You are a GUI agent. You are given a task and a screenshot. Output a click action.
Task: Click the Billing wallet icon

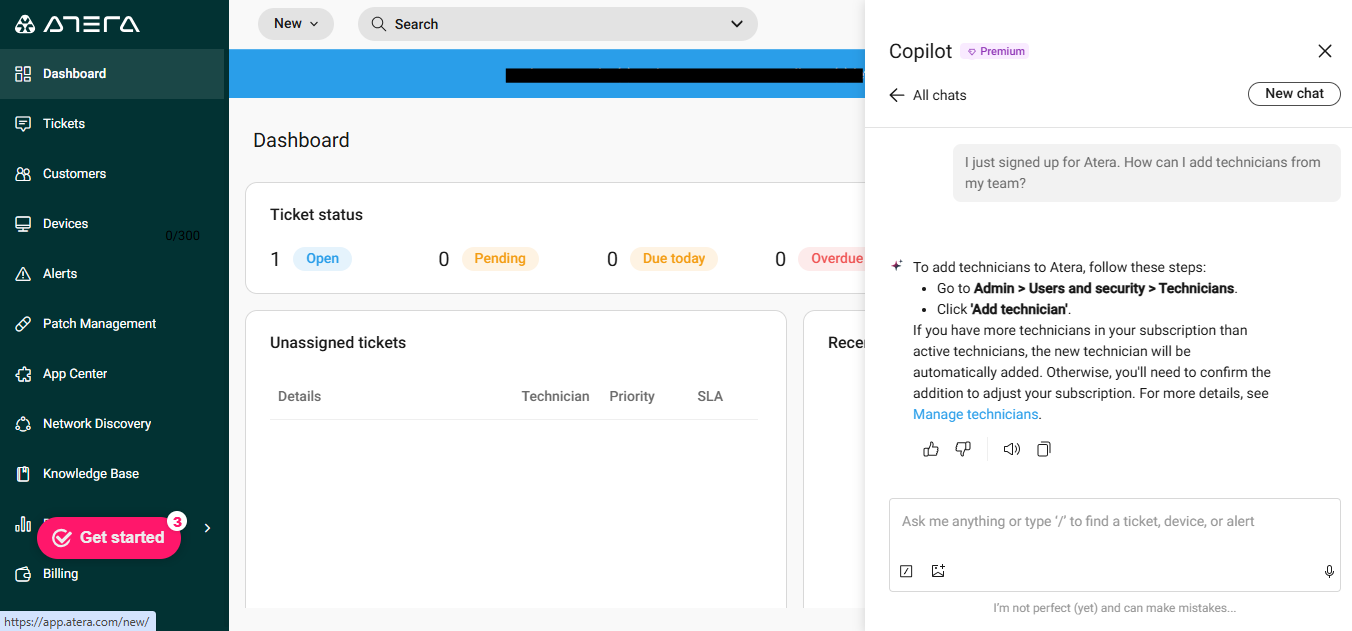coord(23,574)
